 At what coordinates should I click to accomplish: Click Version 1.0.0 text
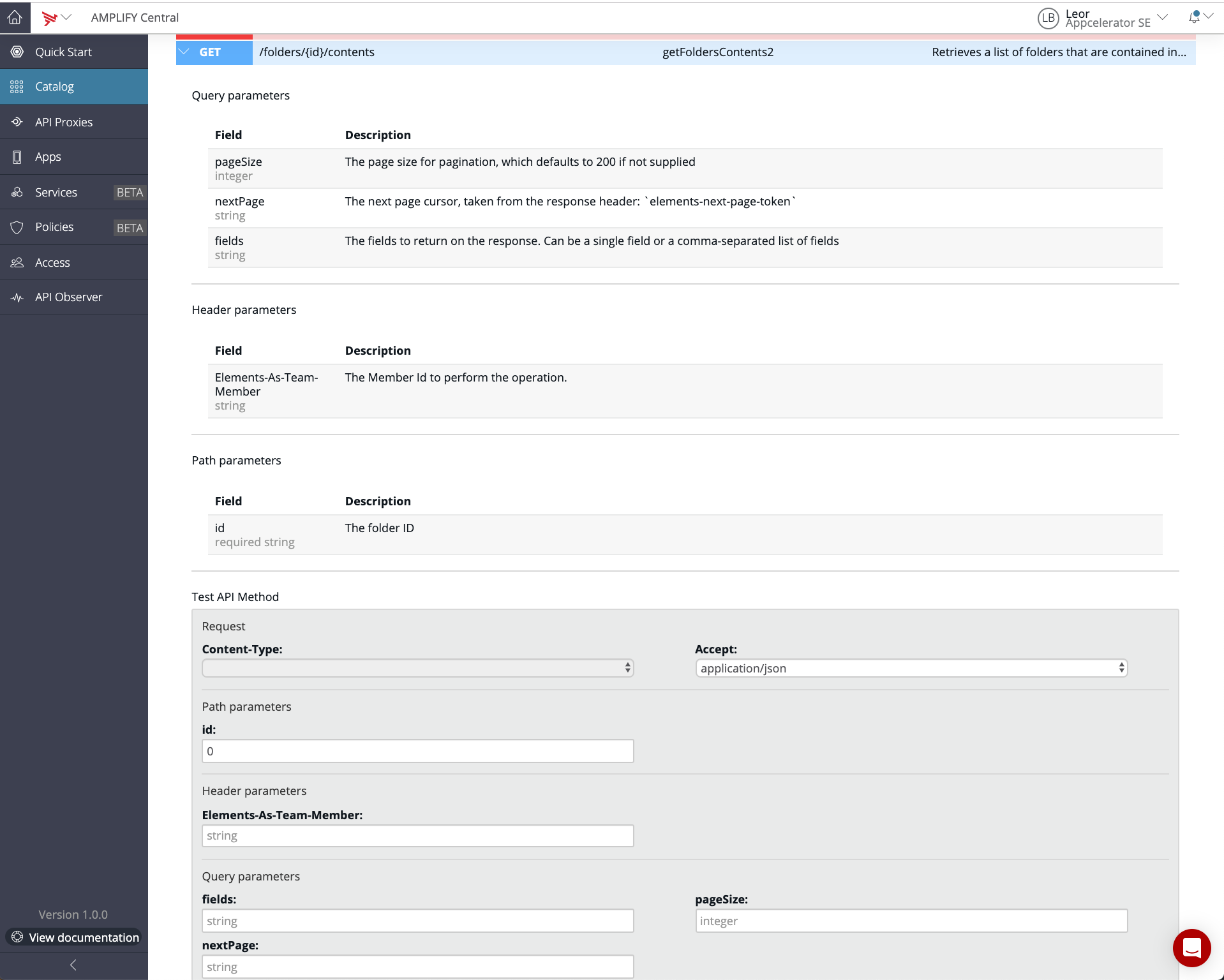tap(73, 914)
